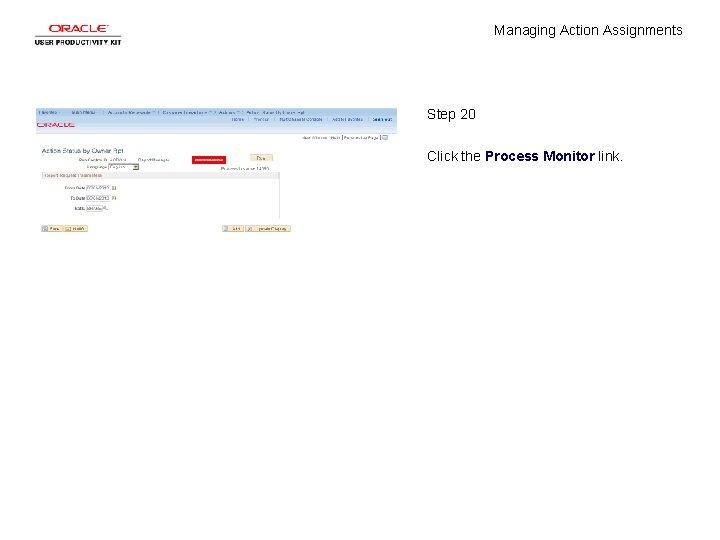Open the Favorites menu
The image size is (720, 540).
click(x=49, y=112)
